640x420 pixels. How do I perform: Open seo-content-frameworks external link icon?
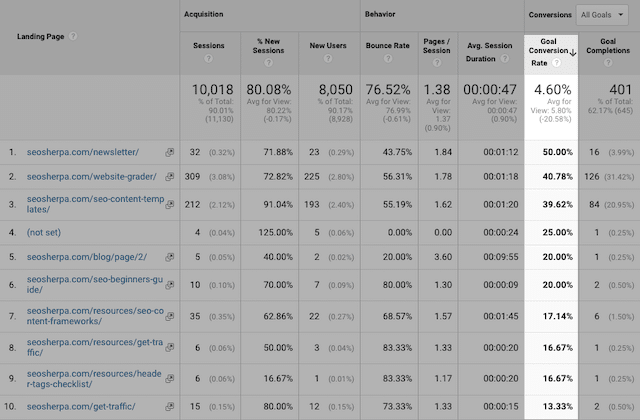tap(169, 316)
